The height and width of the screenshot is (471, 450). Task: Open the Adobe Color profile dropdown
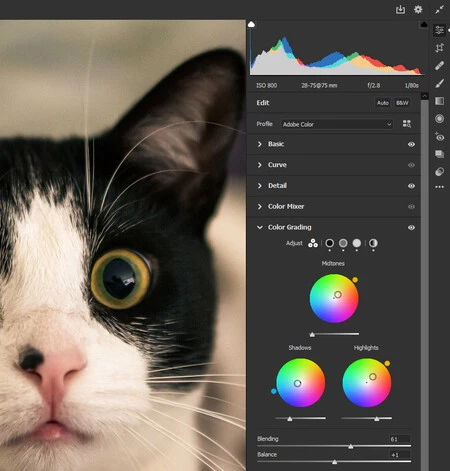tap(337, 124)
